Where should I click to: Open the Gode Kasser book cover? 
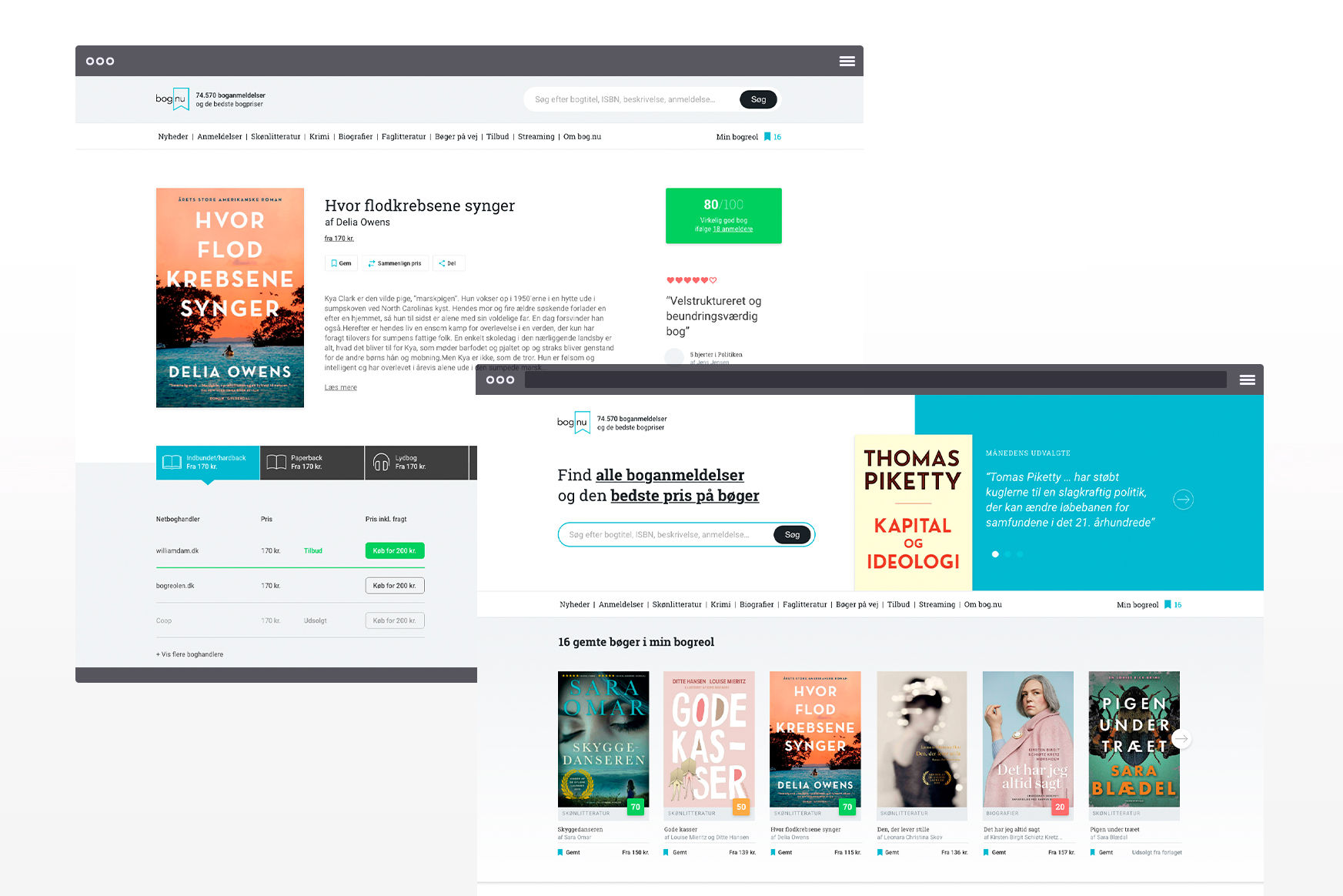coord(709,739)
